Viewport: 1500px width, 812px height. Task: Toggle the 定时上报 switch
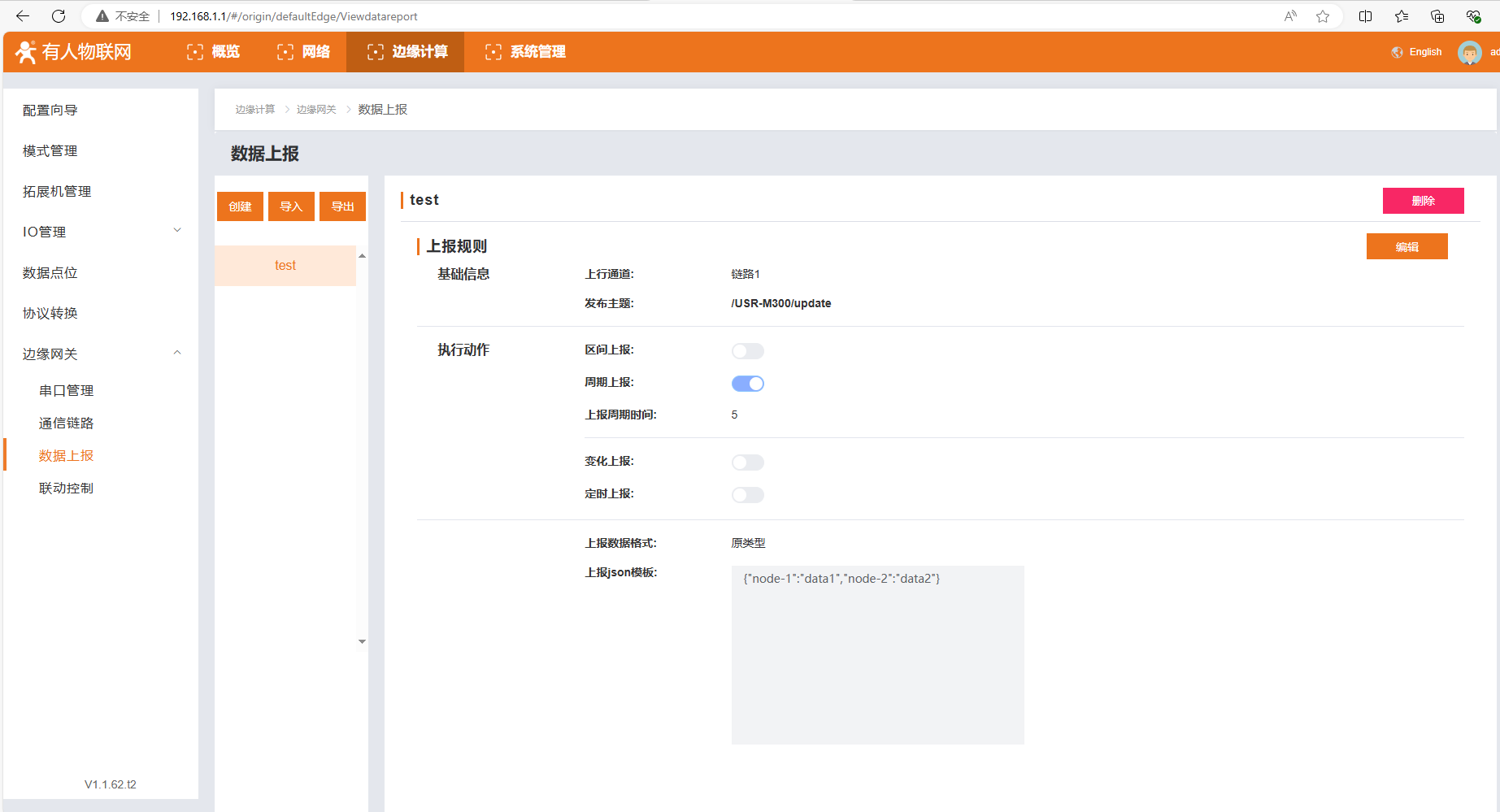pyautogui.click(x=747, y=495)
